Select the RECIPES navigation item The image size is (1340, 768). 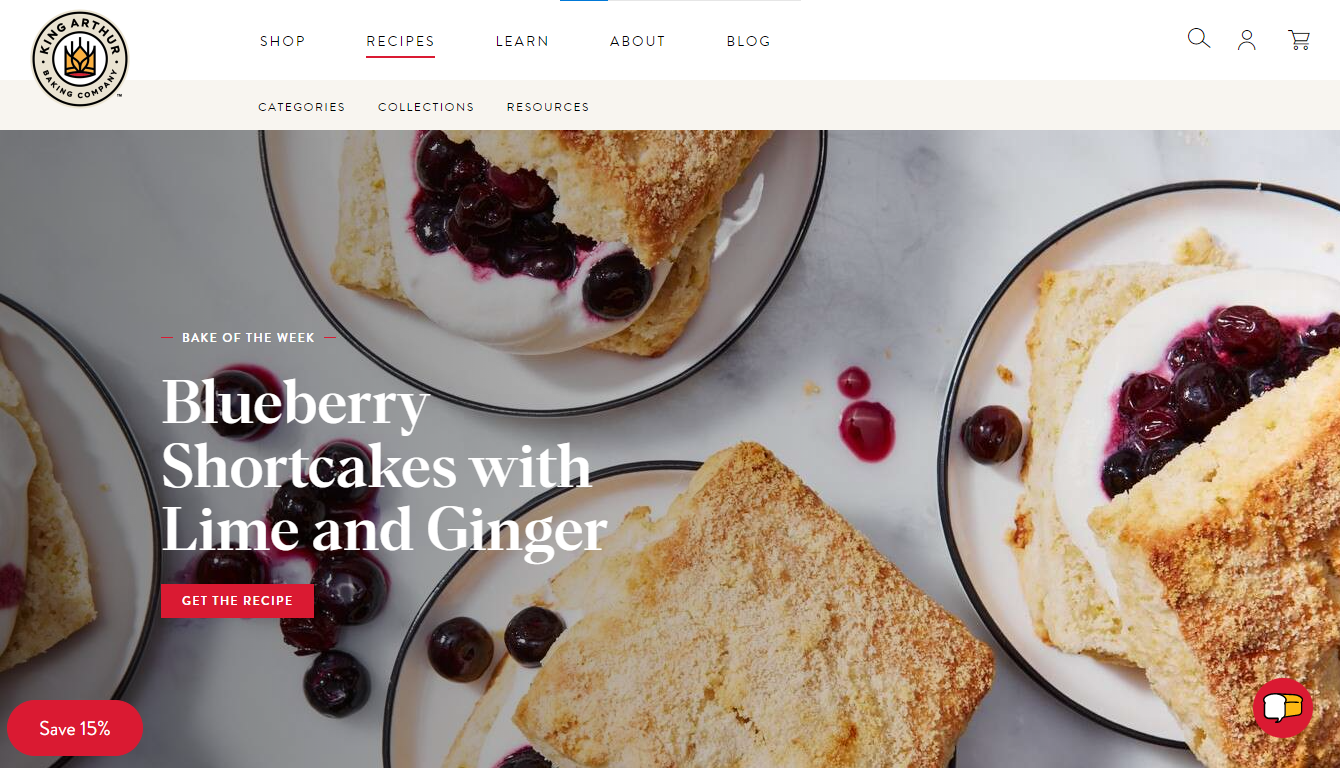click(x=400, y=41)
